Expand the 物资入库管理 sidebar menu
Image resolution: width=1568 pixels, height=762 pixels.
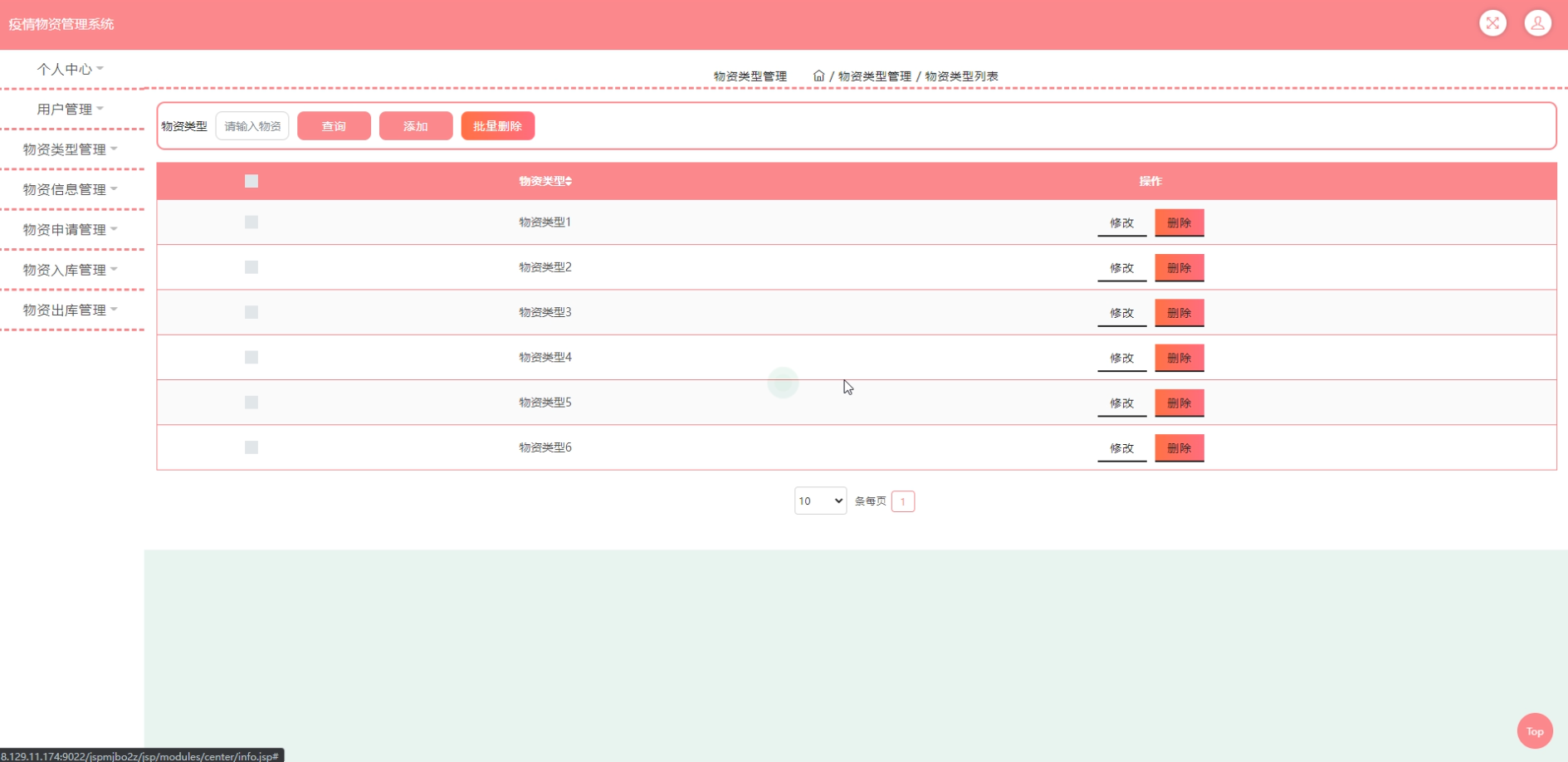click(x=70, y=270)
